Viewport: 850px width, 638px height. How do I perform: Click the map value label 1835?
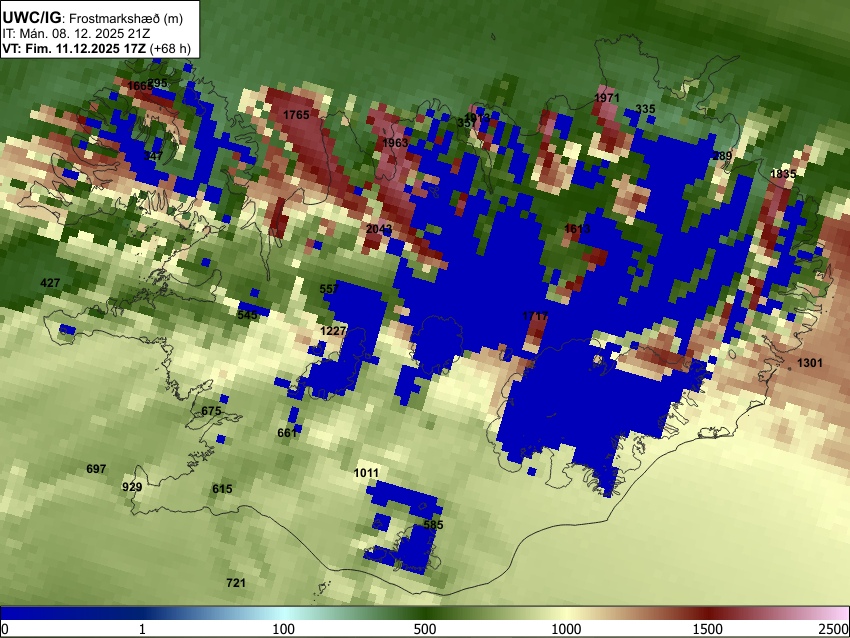[x=783, y=174]
